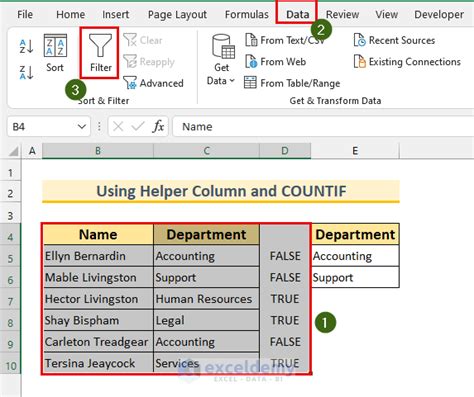This screenshot has height=397, width=474.
Task: Open the Get Data menu
Action: (x=222, y=60)
